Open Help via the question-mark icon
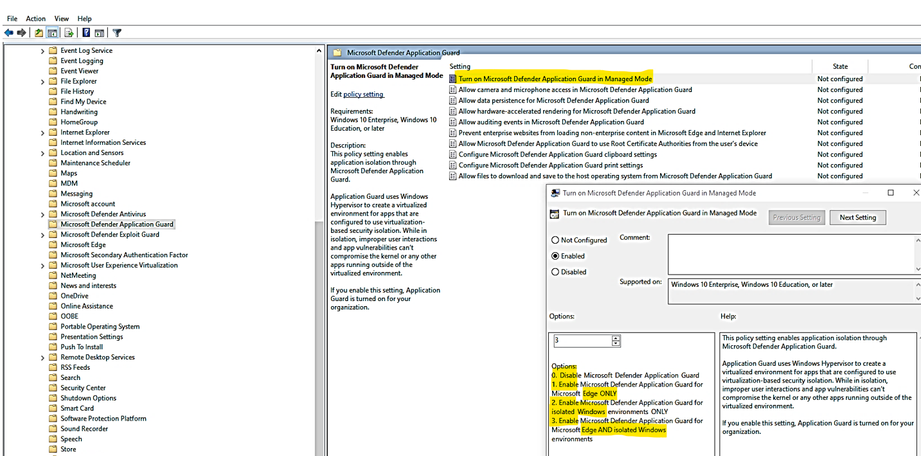Viewport: 921px width, 456px height. click(86, 33)
